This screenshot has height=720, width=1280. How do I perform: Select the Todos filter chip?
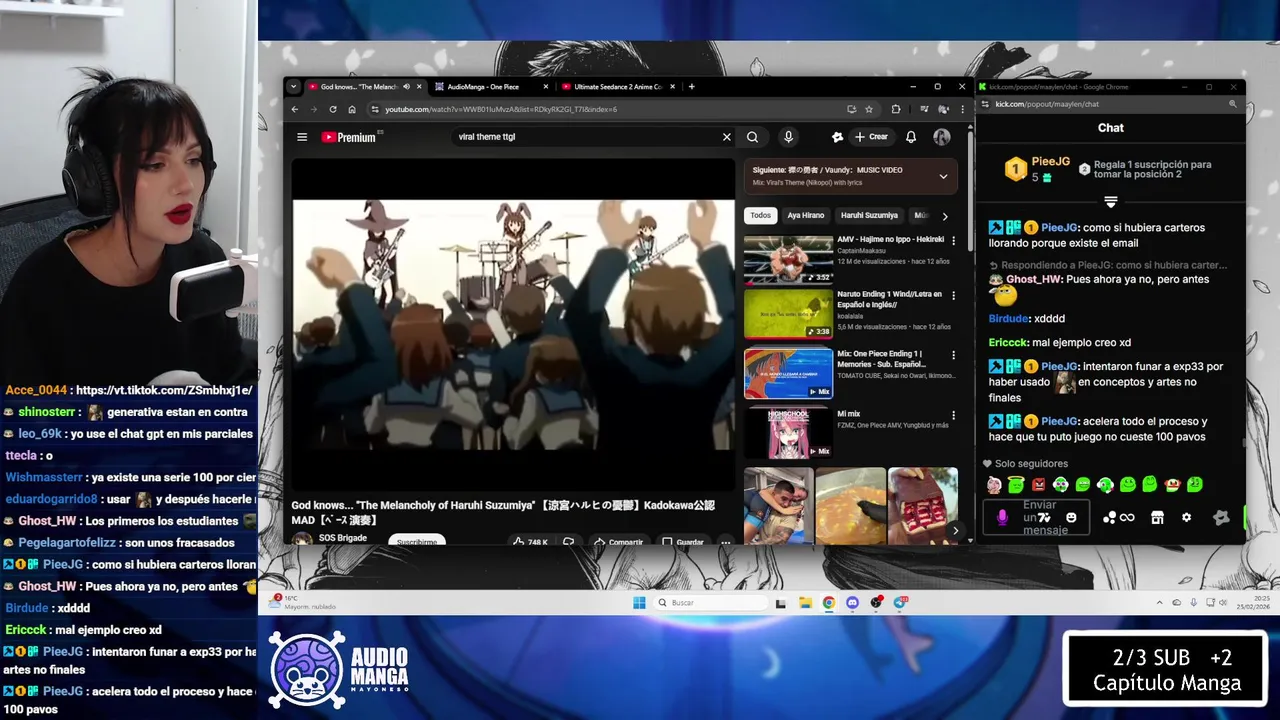point(761,215)
